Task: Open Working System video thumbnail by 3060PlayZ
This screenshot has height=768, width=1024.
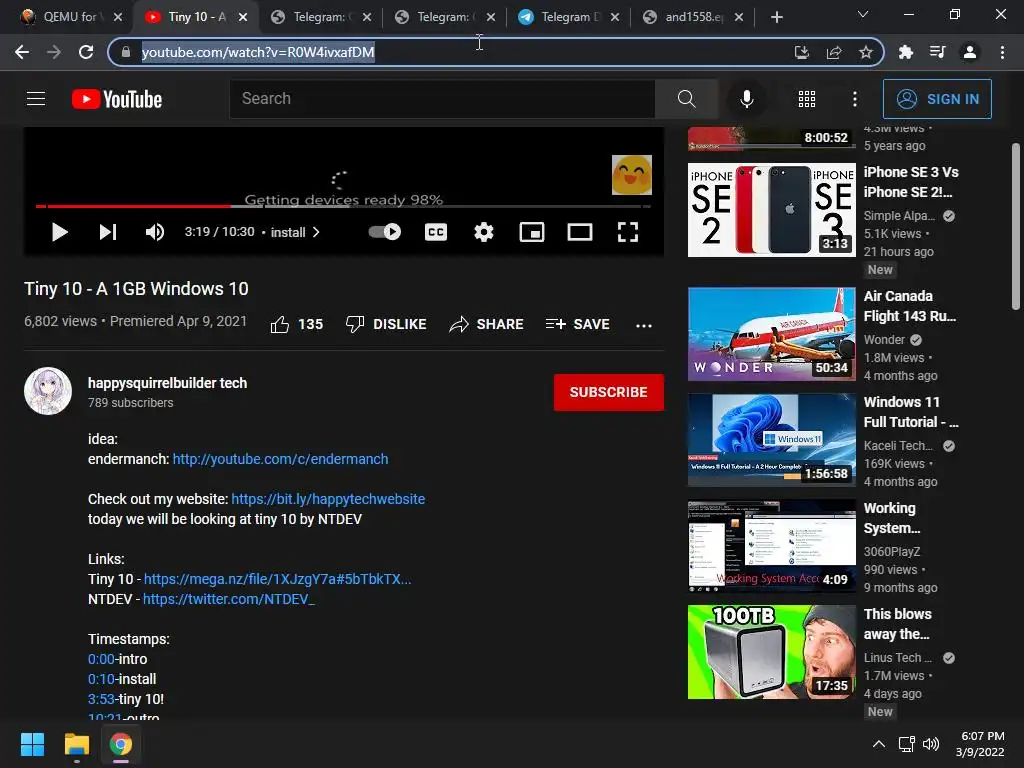Action: tap(771, 546)
